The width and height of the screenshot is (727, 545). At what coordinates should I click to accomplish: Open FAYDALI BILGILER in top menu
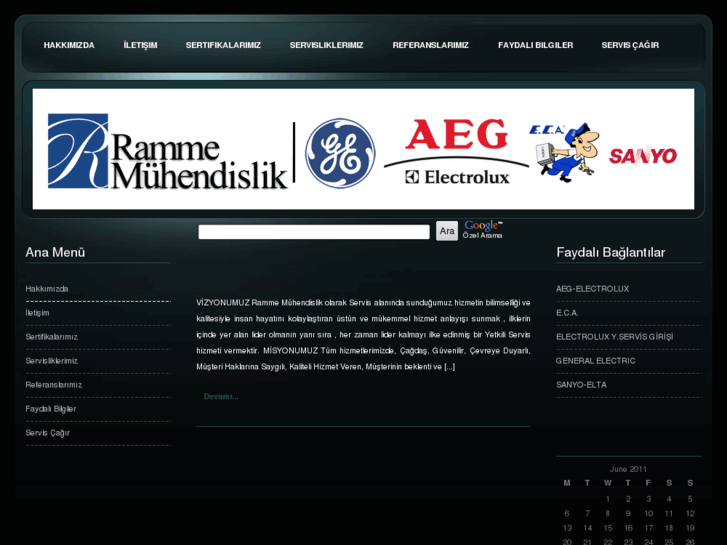coord(536,45)
